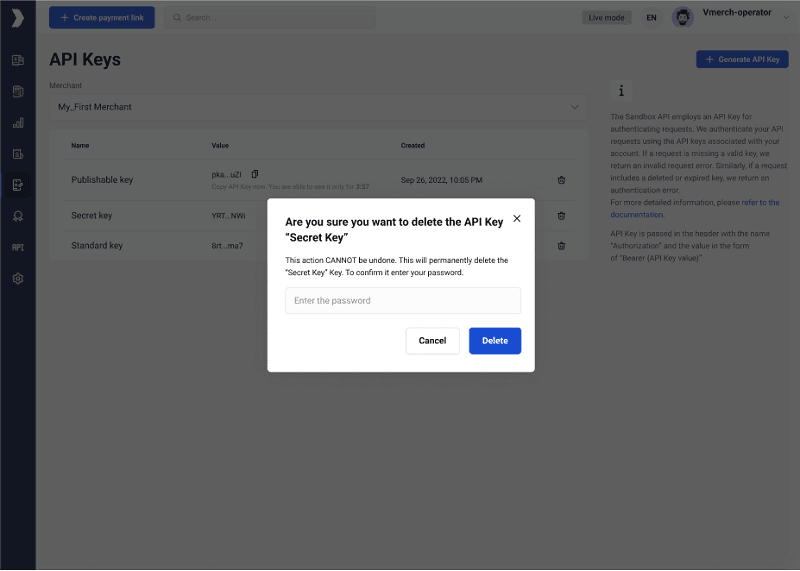This screenshot has width=800, height=571.
Task: Click the Created column header
Action: [413, 145]
